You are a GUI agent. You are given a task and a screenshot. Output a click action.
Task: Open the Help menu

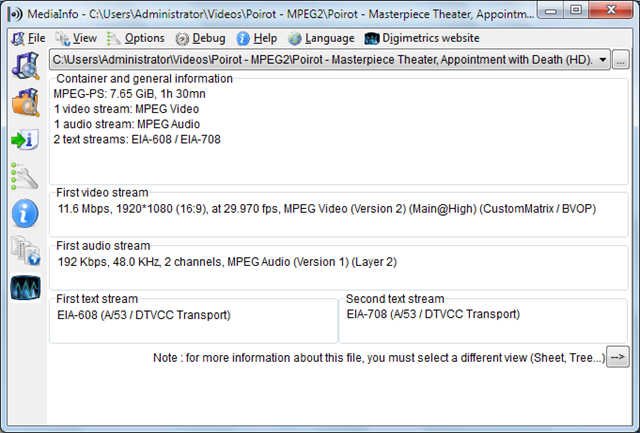click(257, 38)
